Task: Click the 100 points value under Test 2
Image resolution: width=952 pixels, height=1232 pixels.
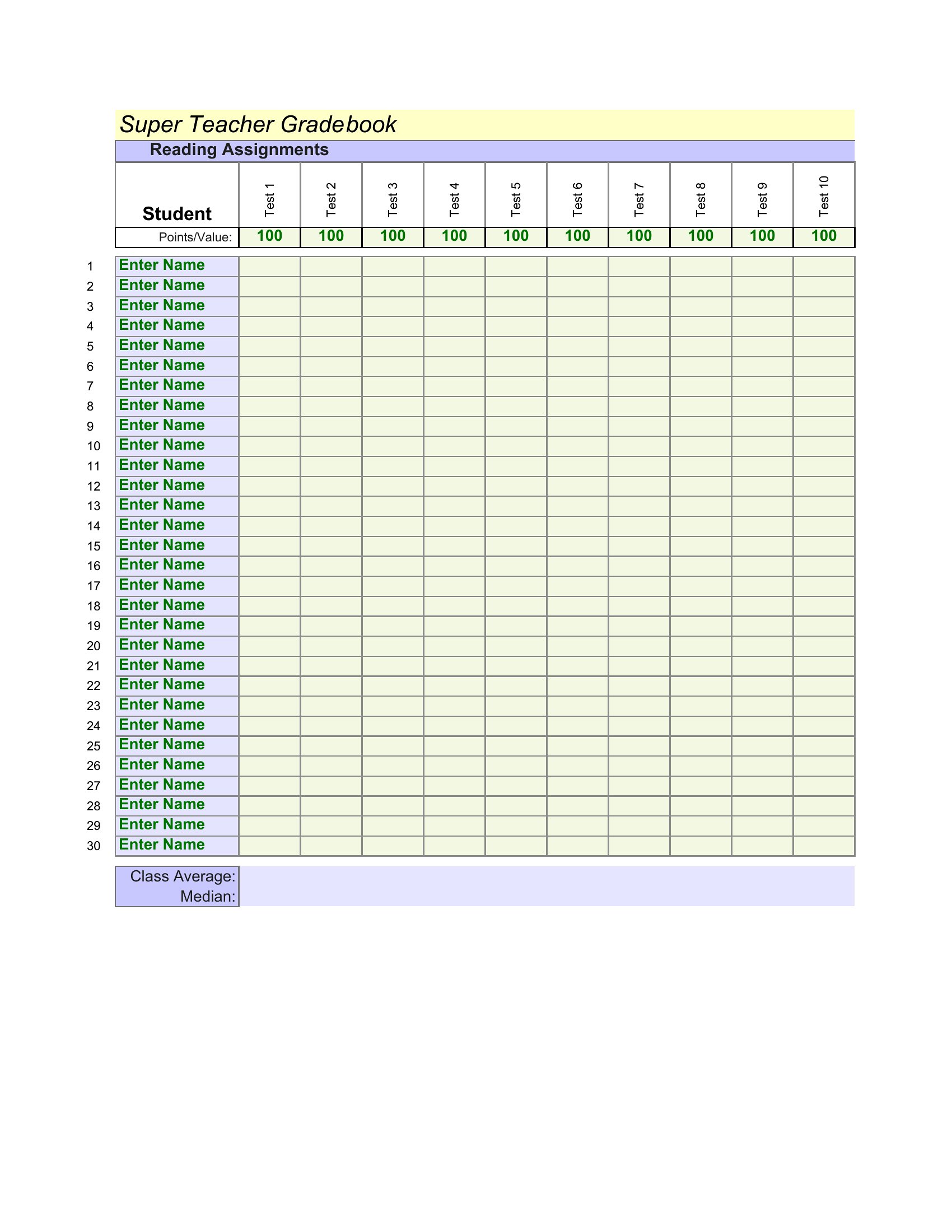Action: pos(331,236)
